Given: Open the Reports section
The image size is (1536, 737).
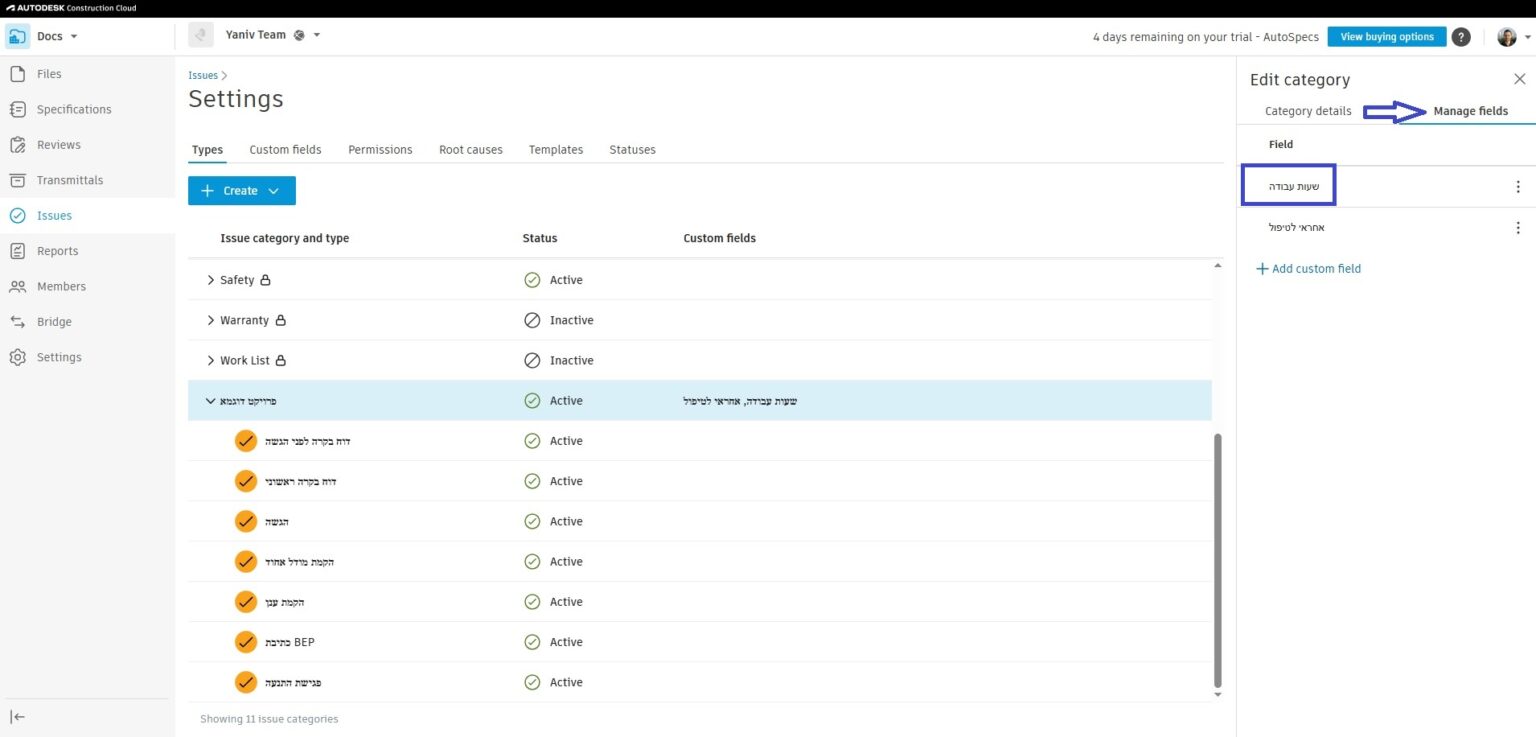Looking at the screenshot, I should point(57,251).
